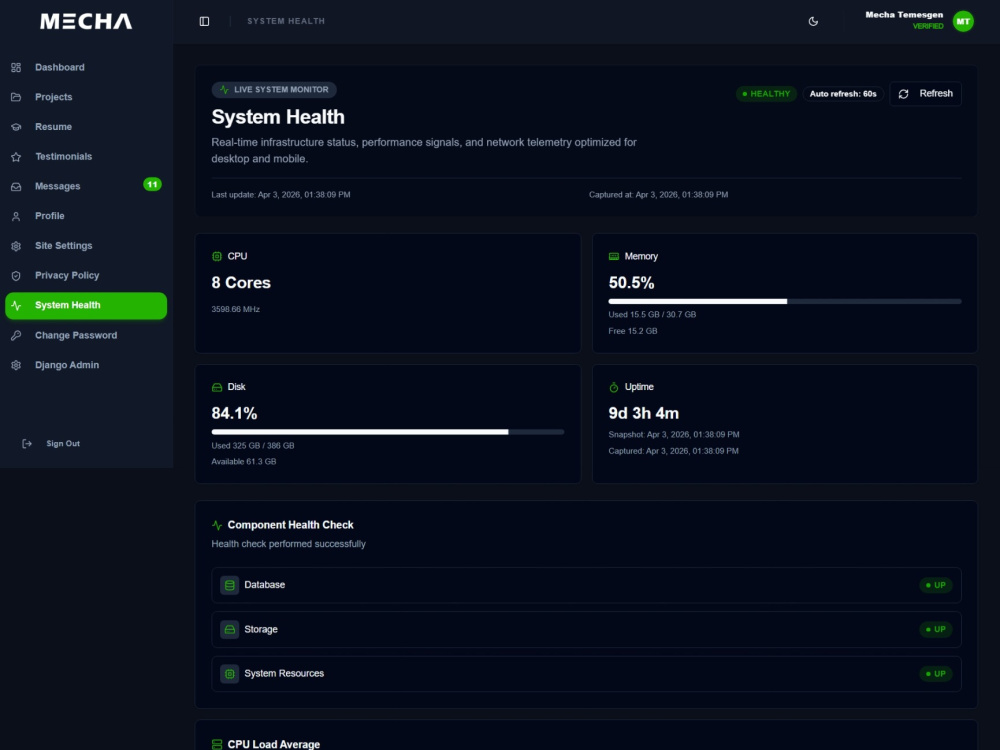Click the Sign Out link
Image resolution: width=1000 pixels, height=750 pixels.
62,443
